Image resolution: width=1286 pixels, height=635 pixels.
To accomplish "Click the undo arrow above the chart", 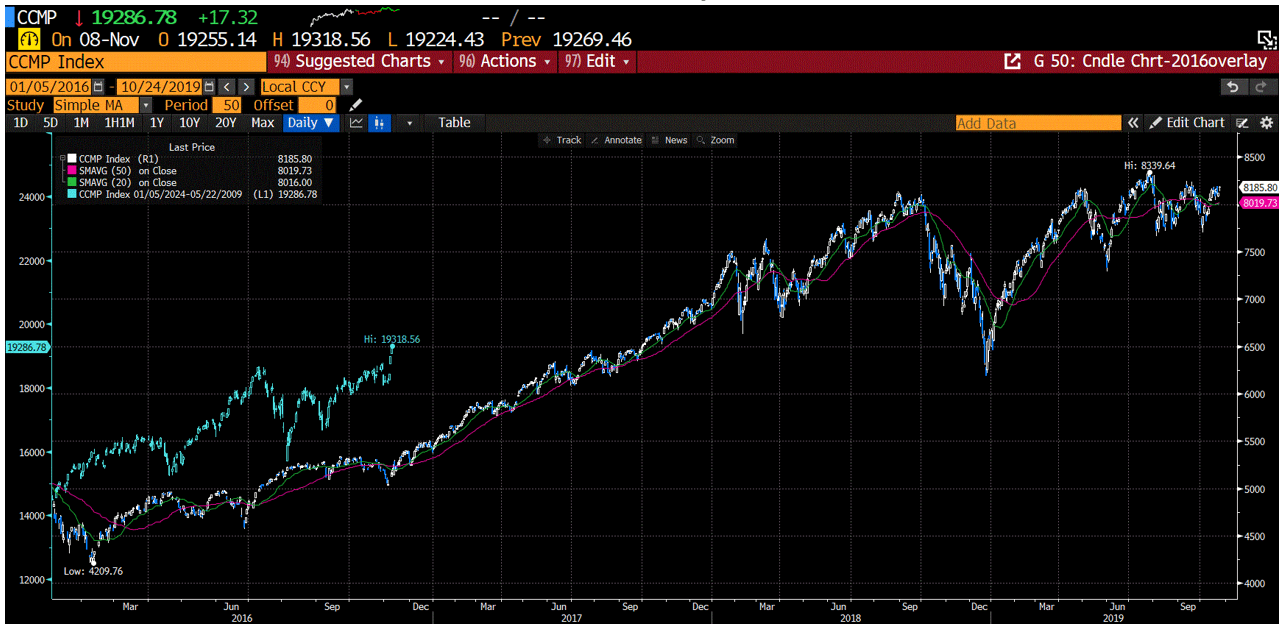I will click(1232, 89).
